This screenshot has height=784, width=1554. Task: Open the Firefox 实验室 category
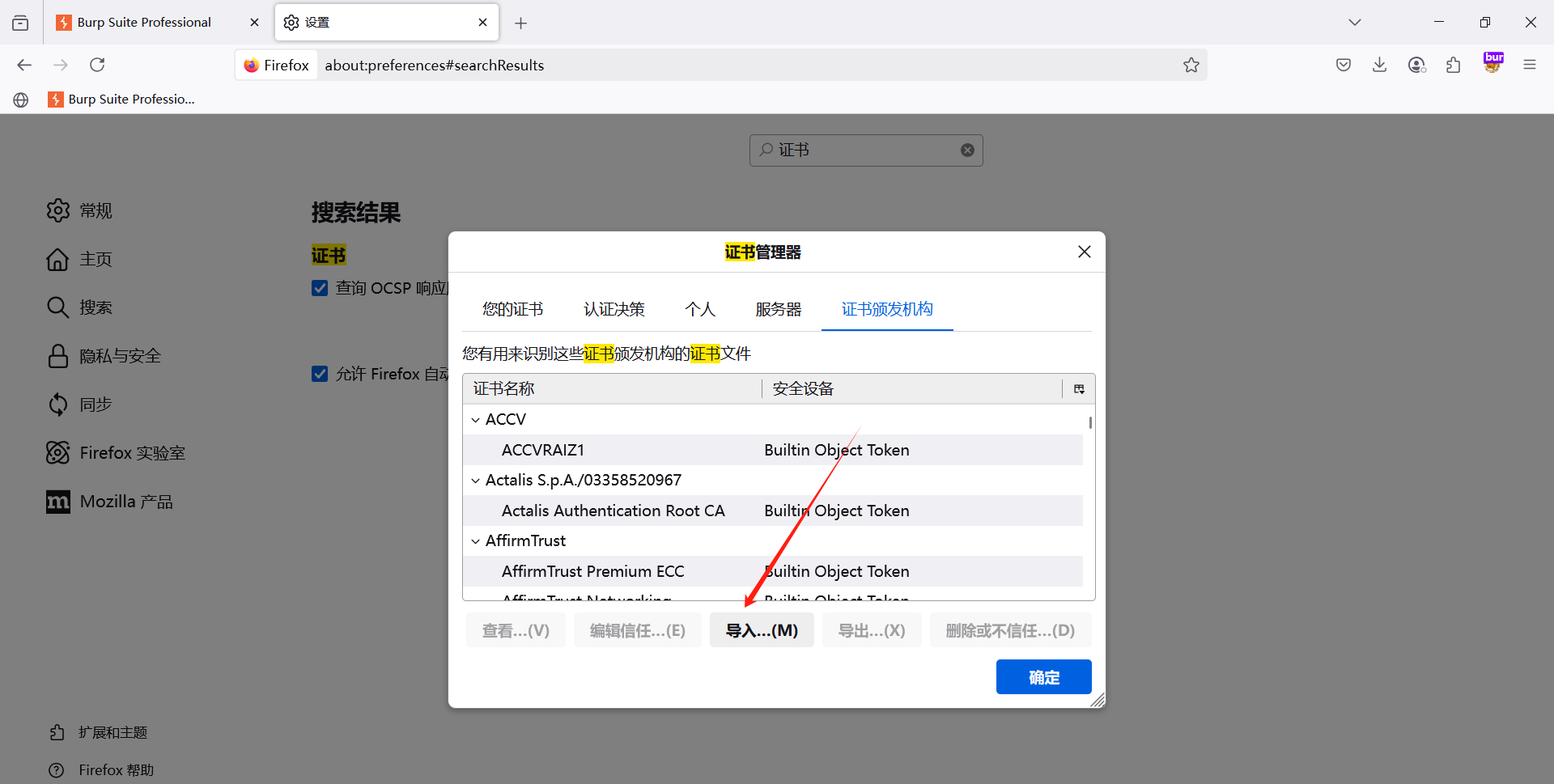point(116,453)
